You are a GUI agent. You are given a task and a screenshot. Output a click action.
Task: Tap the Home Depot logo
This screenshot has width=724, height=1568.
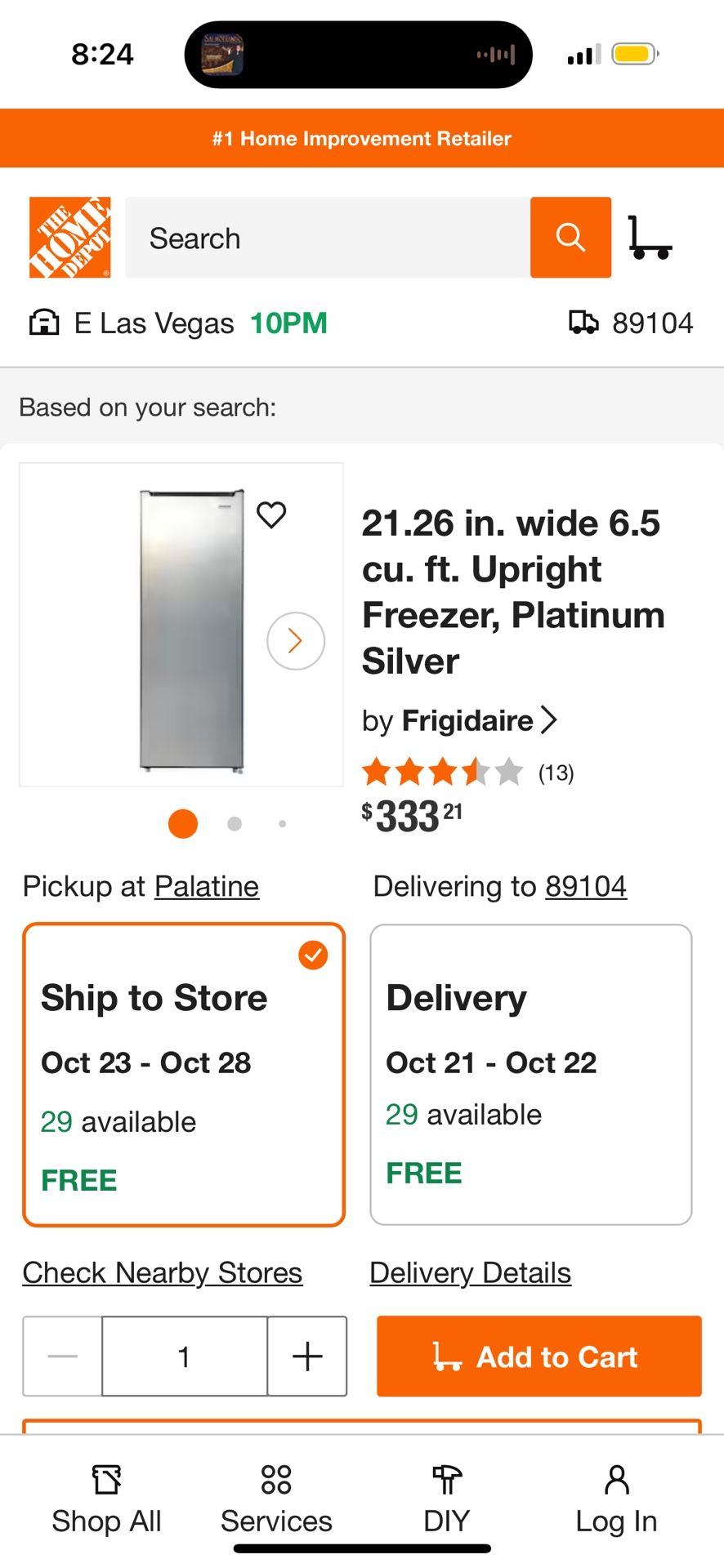(70, 238)
